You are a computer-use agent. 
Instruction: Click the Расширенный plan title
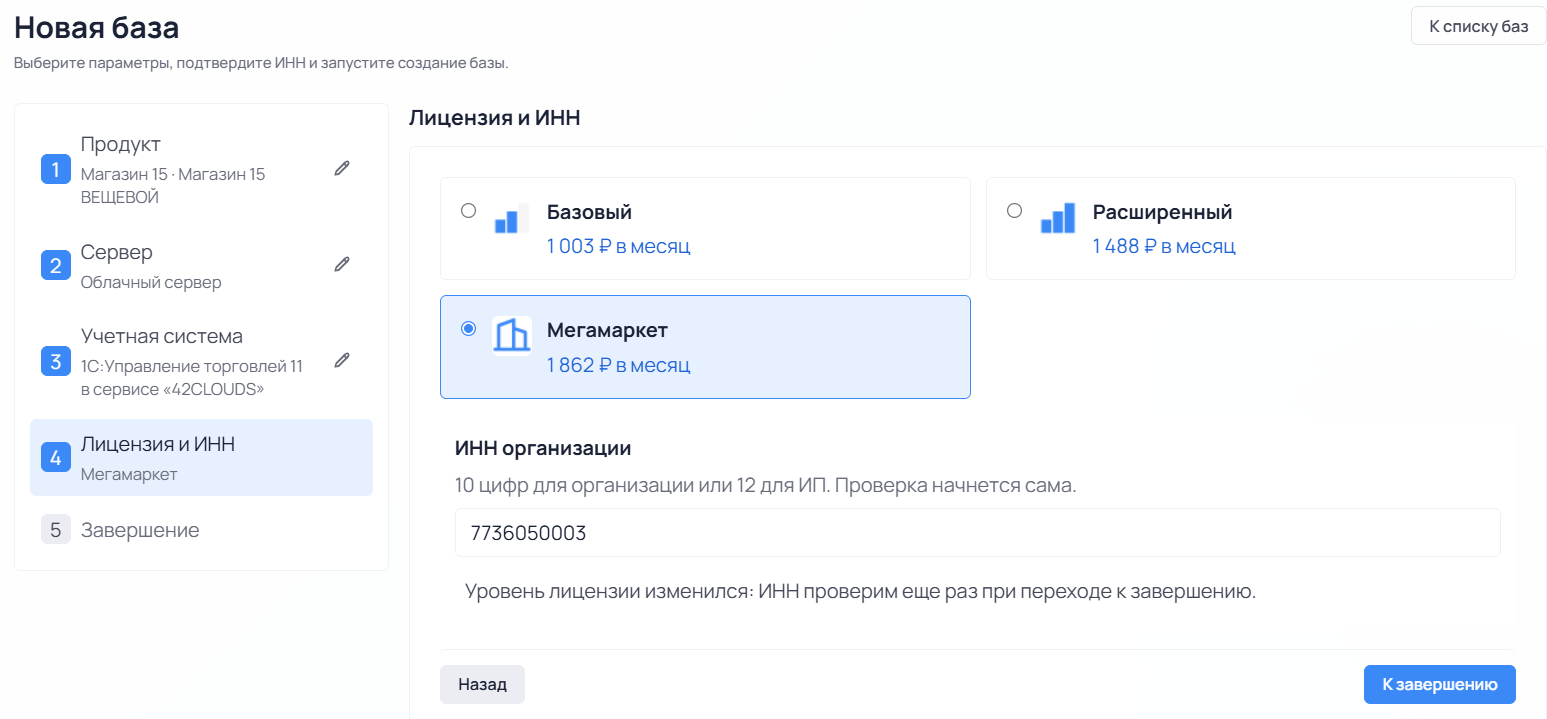(x=1162, y=212)
